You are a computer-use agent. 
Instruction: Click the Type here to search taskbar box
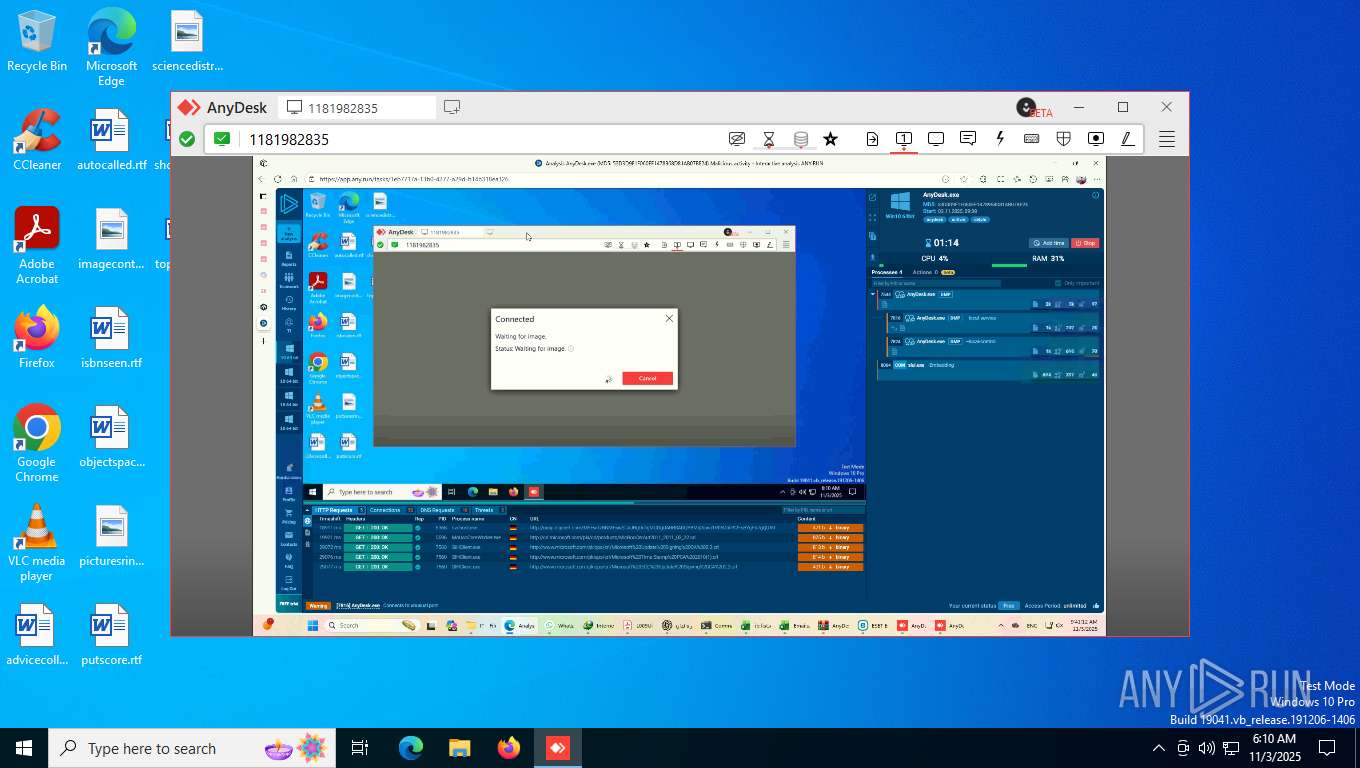[x=191, y=748]
